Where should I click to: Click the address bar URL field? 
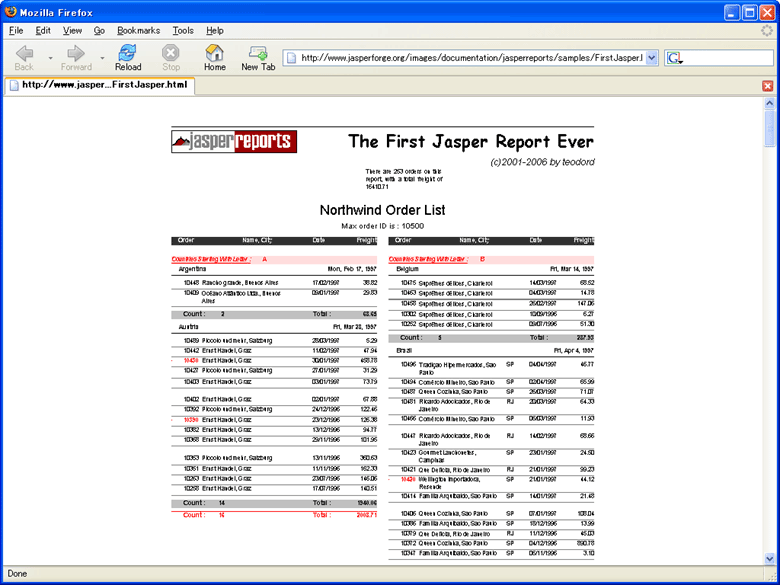pyautogui.click(x=470, y=58)
